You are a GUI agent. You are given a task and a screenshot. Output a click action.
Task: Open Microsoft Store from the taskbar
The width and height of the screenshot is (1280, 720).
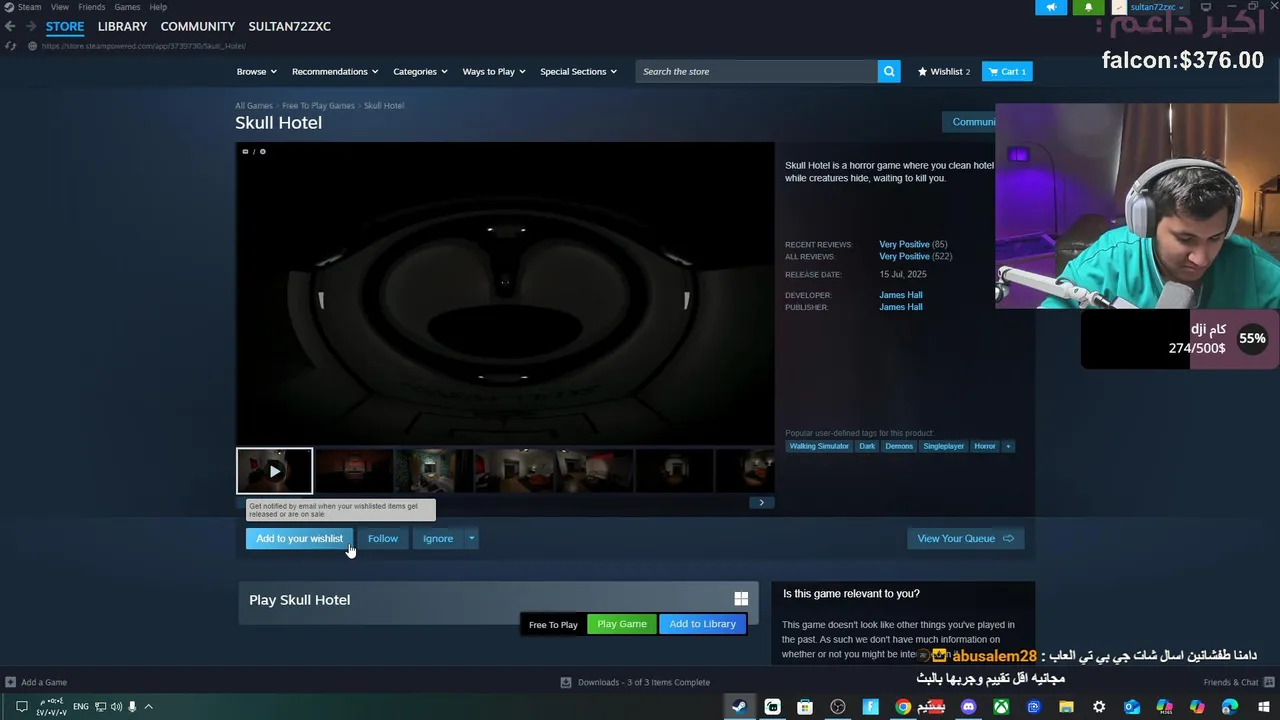tap(805, 707)
